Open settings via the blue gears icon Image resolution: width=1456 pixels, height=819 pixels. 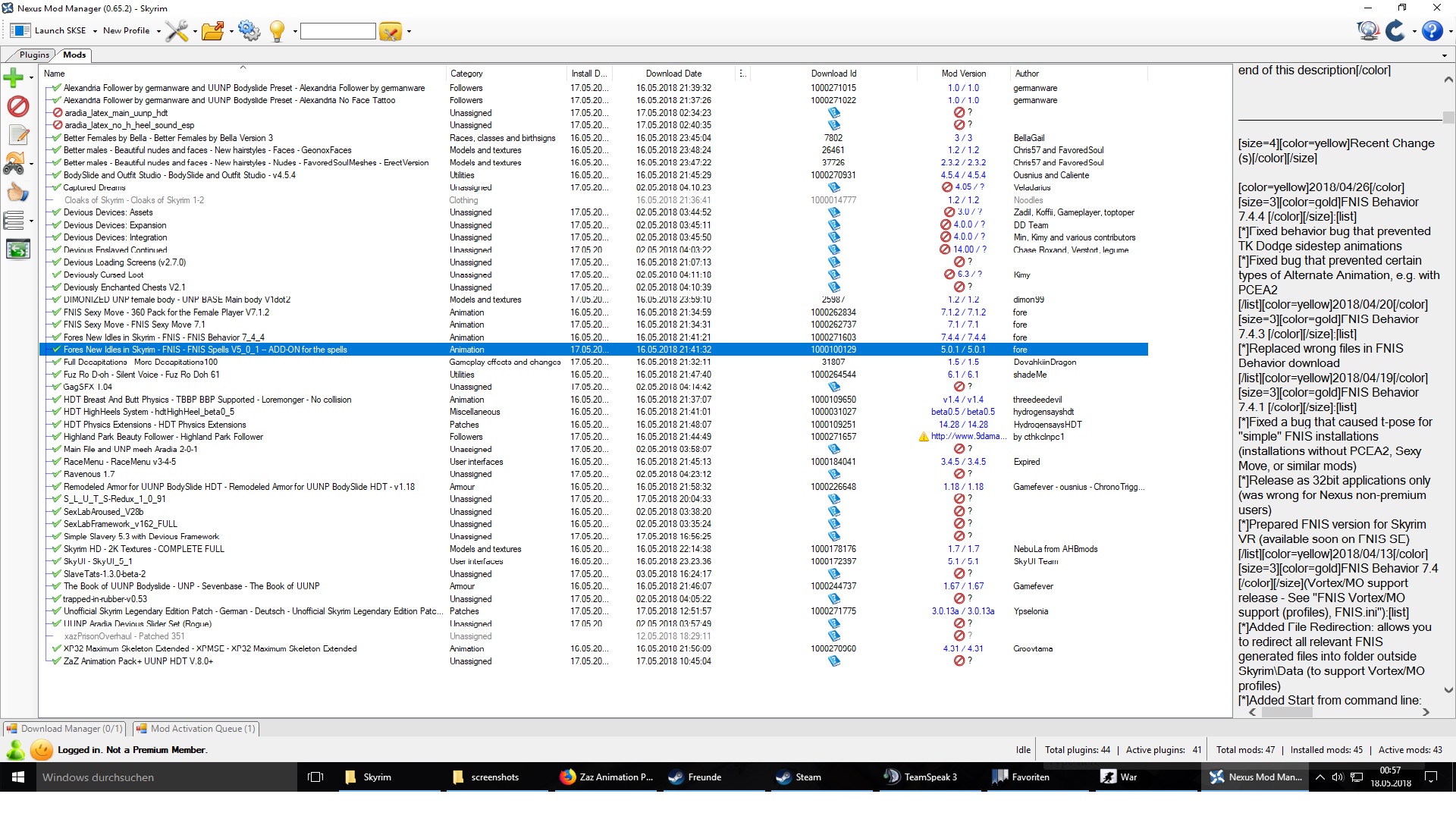(x=249, y=31)
